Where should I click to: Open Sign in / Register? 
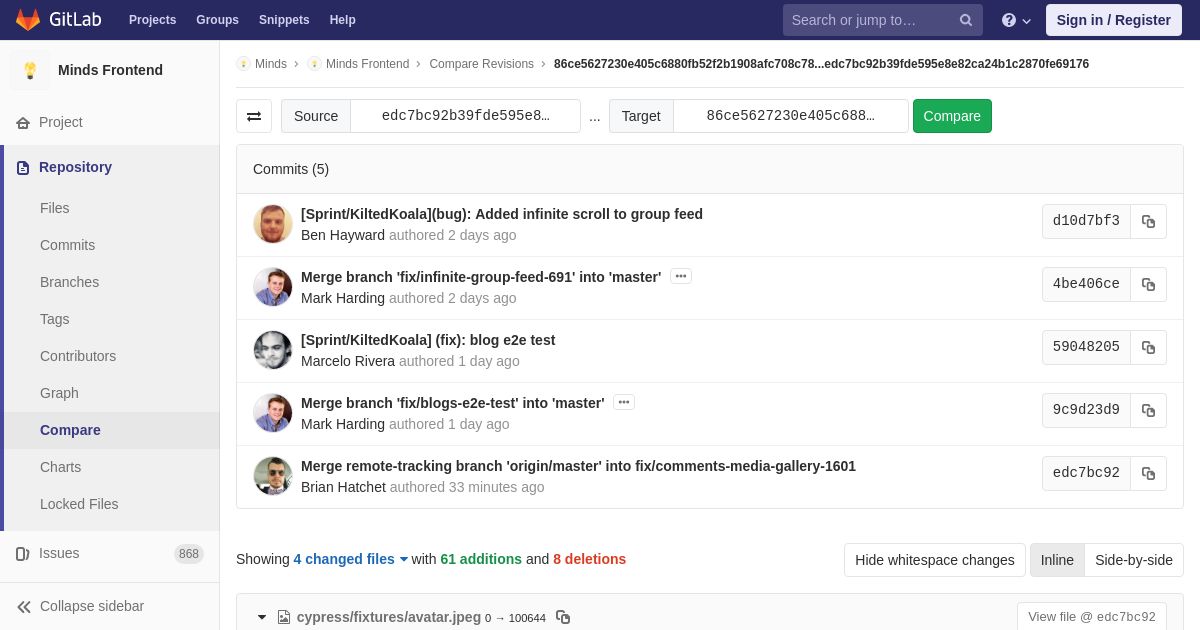[1113, 20]
